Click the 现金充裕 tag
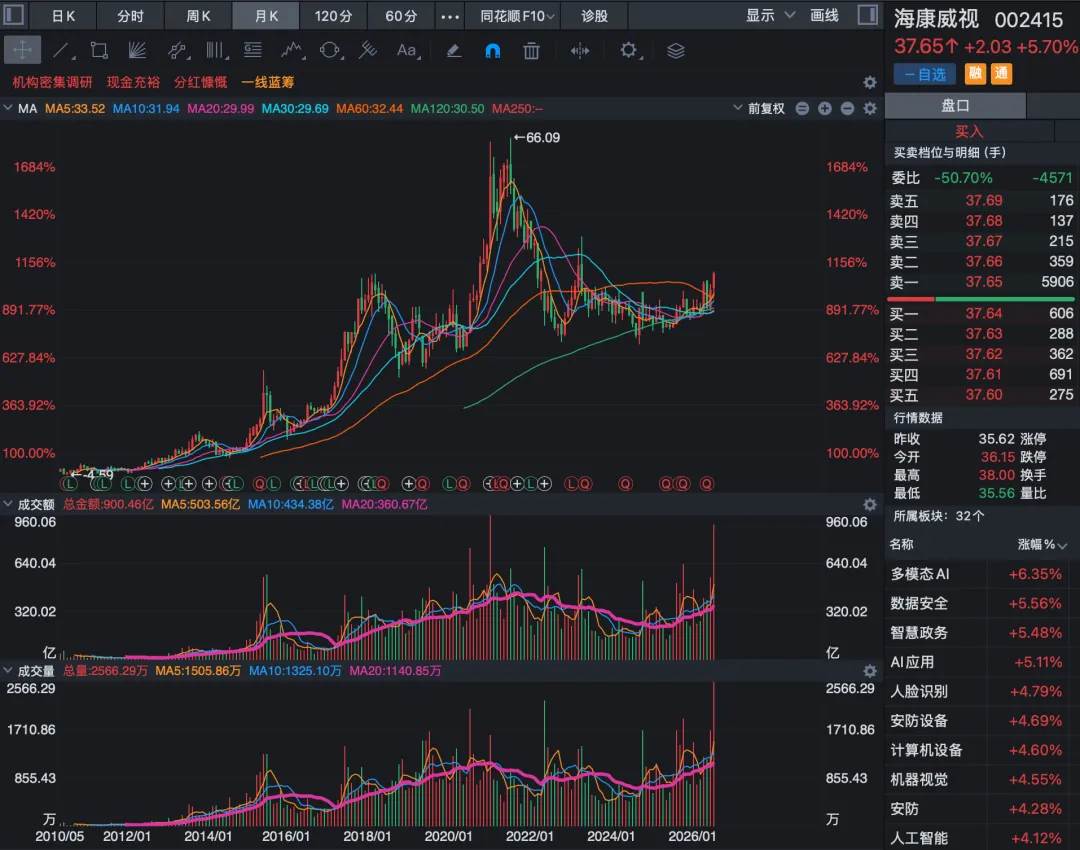Image resolution: width=1080 pixels, height=850 pixels. [x=133, y=82]
